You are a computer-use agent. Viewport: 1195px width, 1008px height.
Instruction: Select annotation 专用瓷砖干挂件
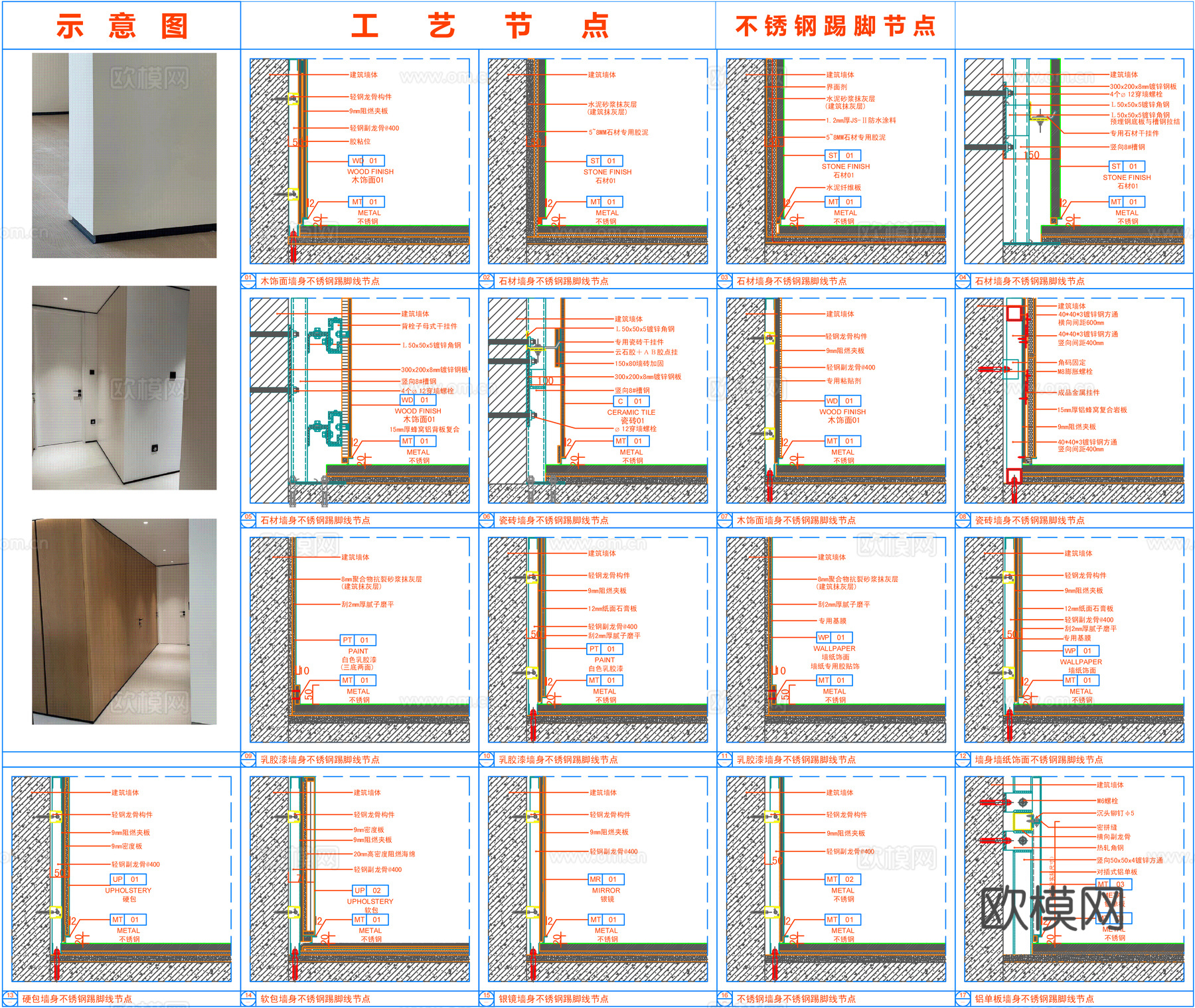[x=639, y=342]
